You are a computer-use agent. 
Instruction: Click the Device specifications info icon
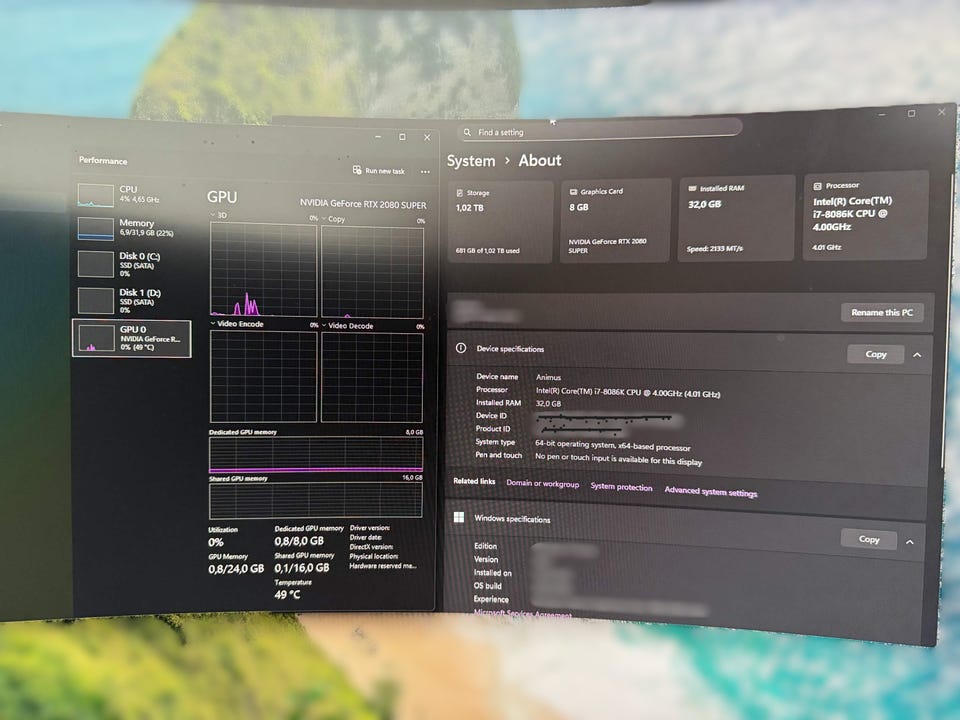pyautogui.click(x=461, y=348)
